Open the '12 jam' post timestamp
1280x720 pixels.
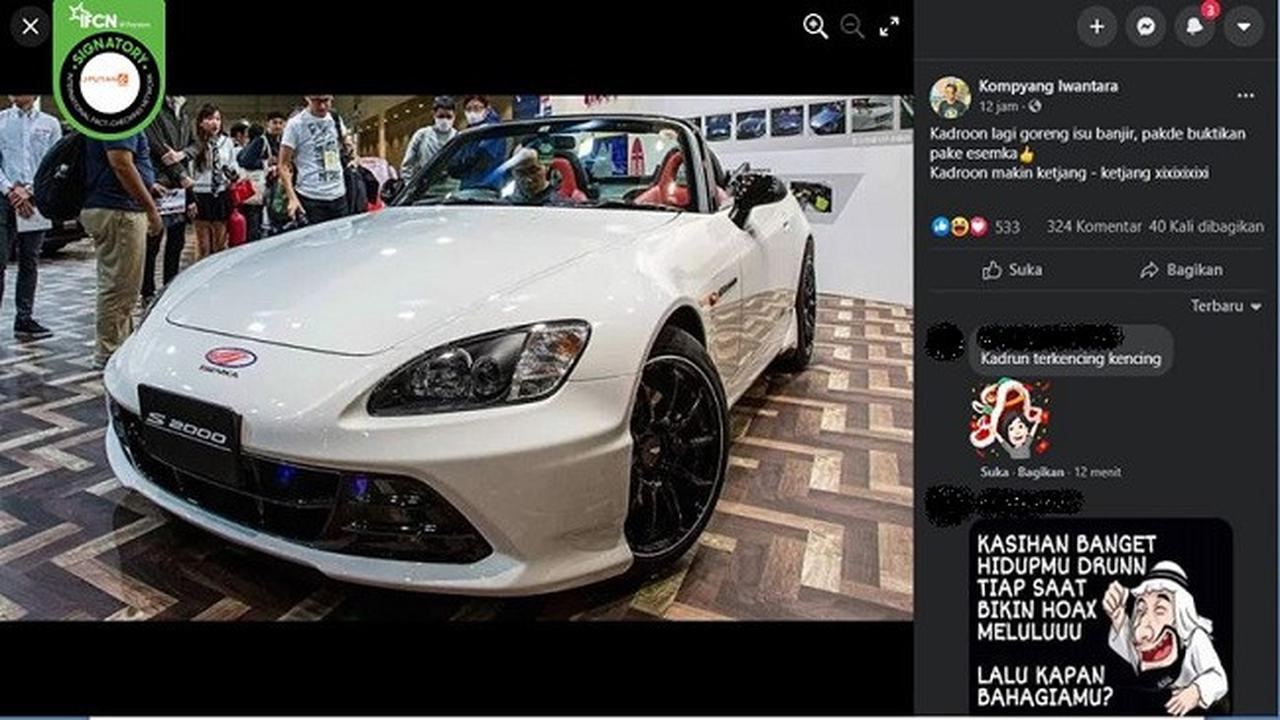point(1000,106)
